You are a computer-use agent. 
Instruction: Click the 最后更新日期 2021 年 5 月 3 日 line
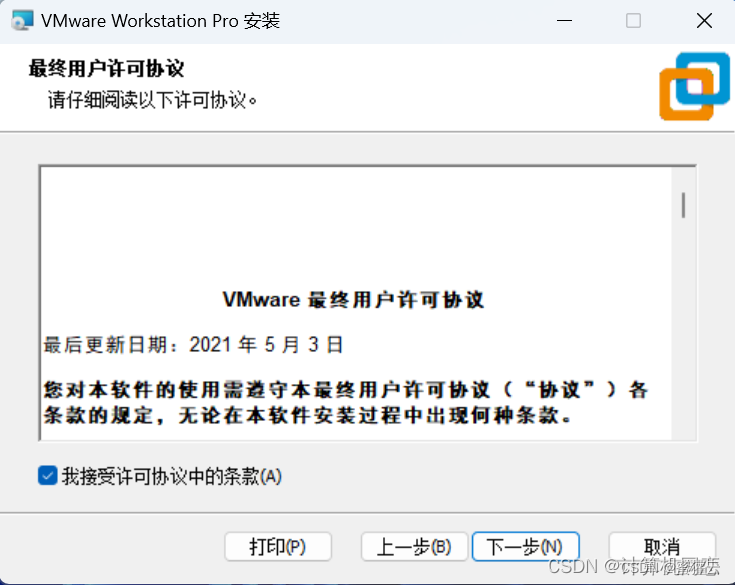point(193,345)
